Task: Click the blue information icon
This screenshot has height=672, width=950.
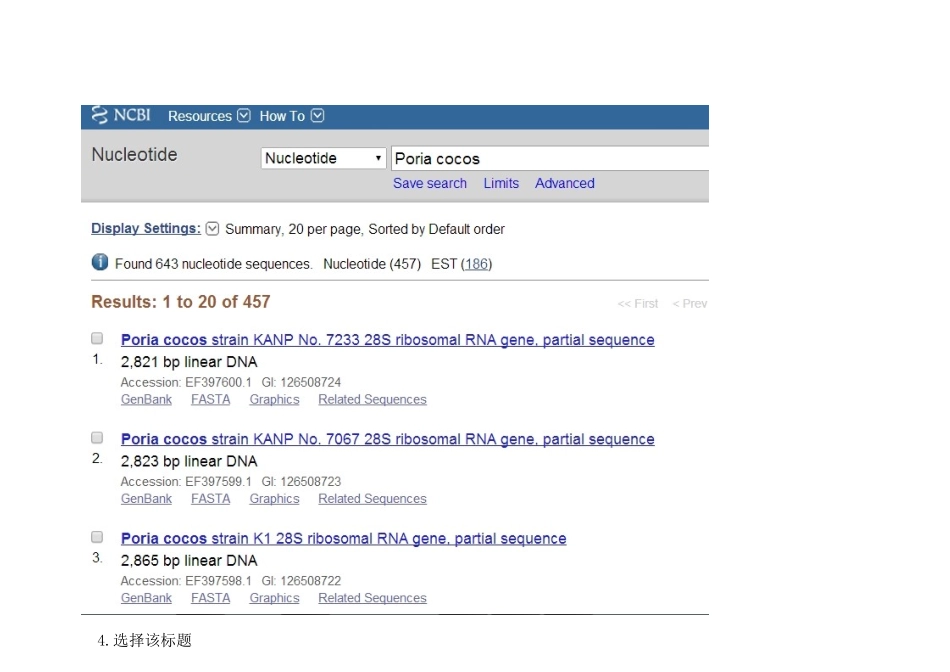Action: pos(100,262)
